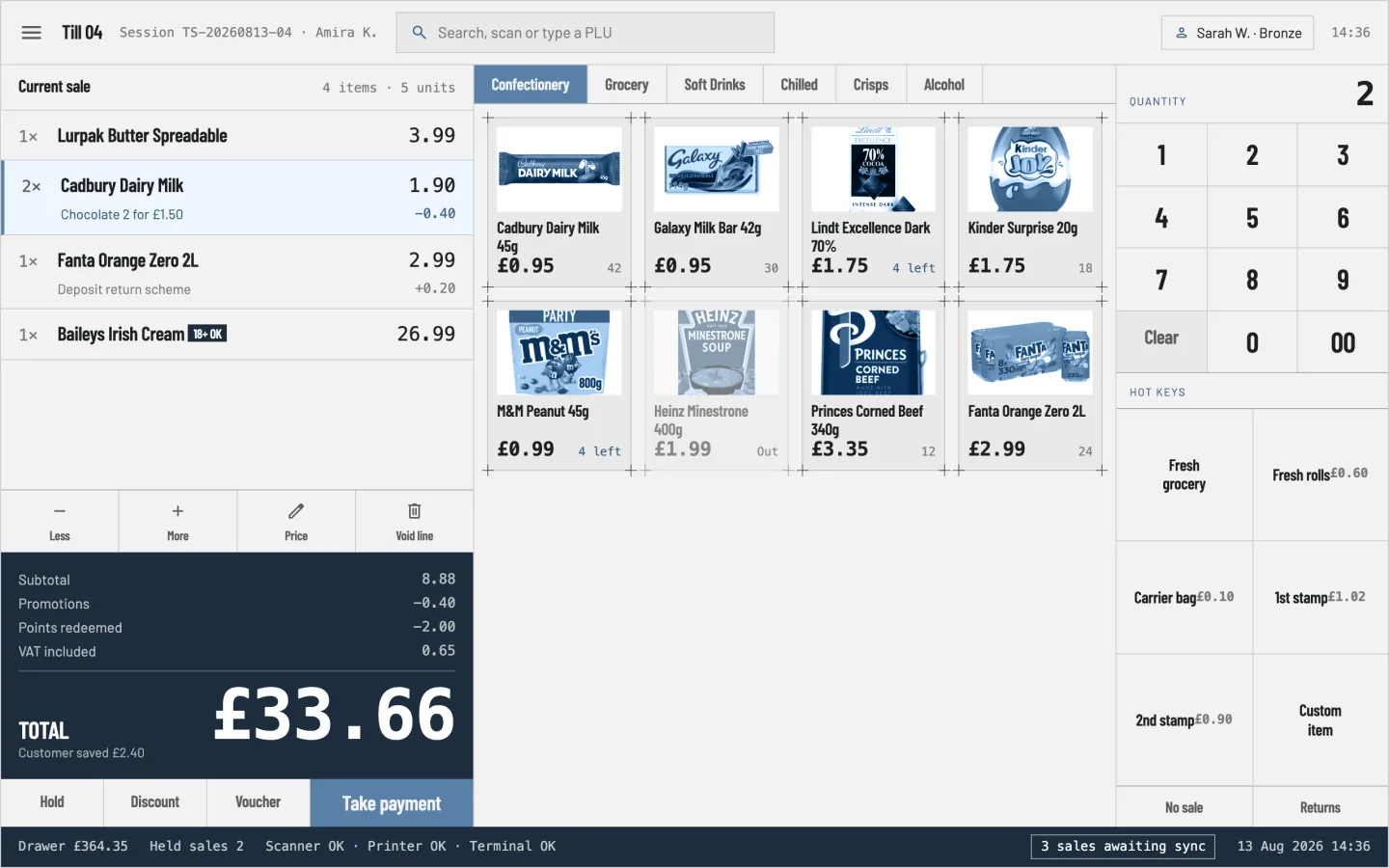This screenshot has width=1389, height=868.
Task: Tap keypad digit 2
Action: click(x=1252, y=155)
